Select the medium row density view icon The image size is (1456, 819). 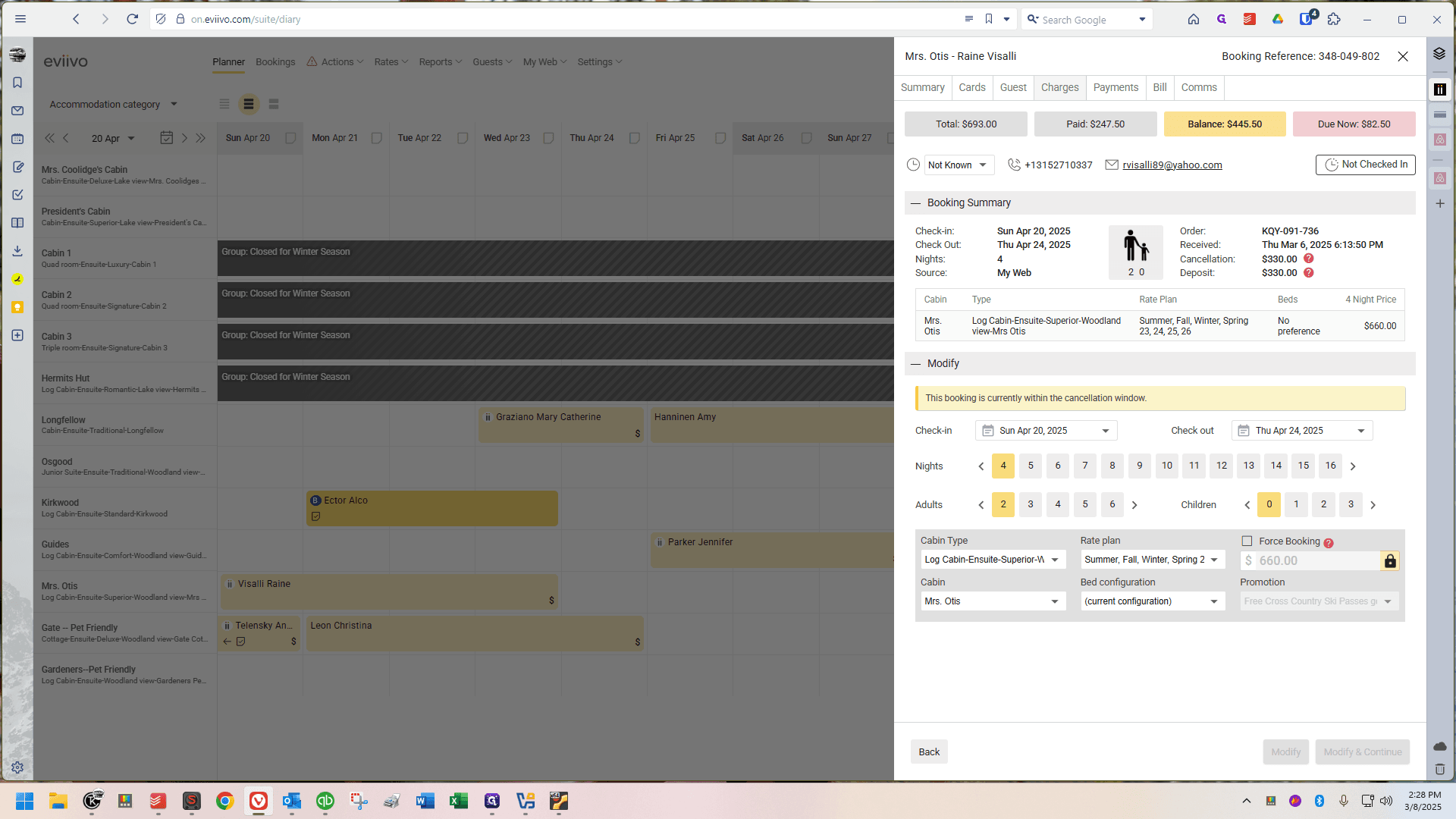coord(249,104)
